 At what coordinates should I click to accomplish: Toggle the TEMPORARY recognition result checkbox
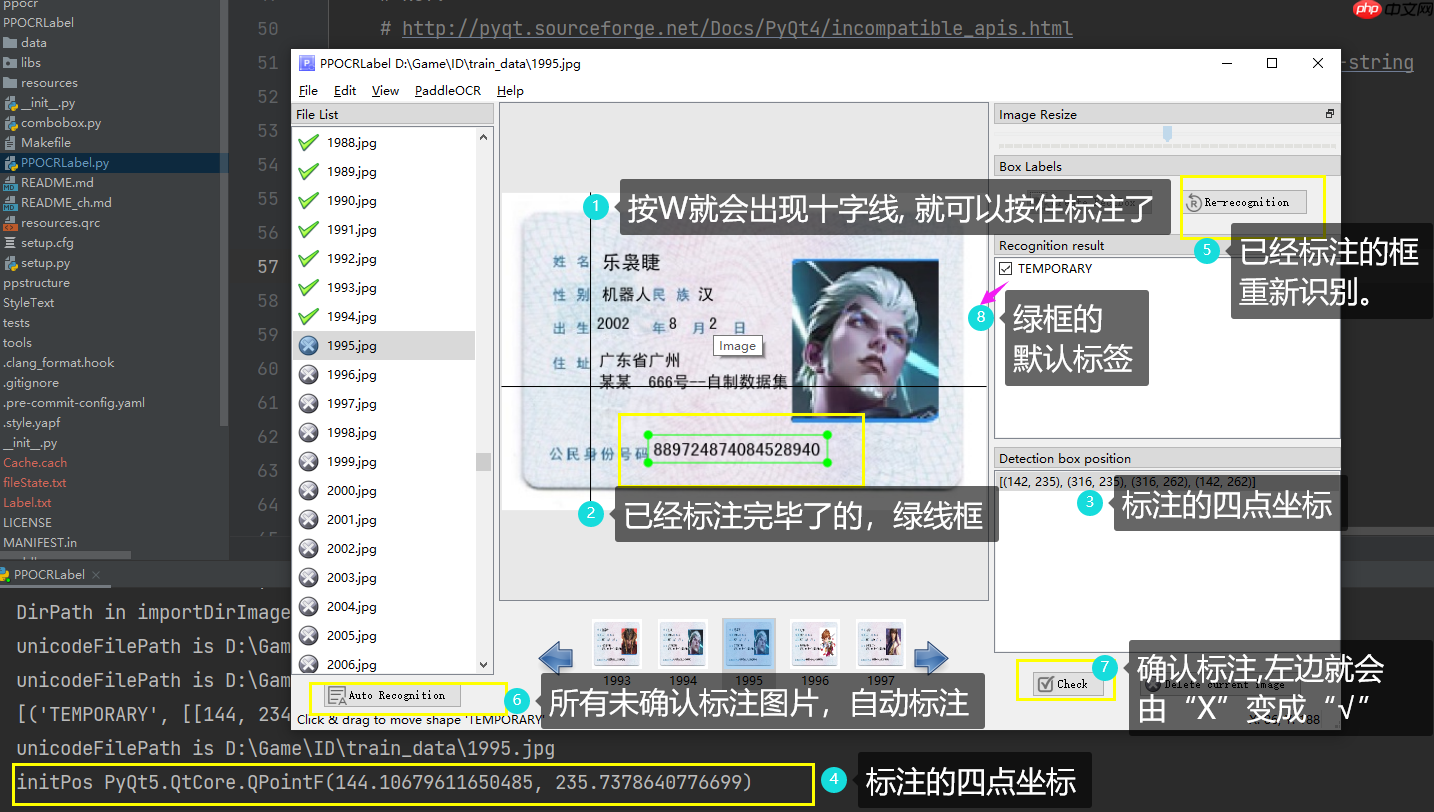click(1005, 269)
